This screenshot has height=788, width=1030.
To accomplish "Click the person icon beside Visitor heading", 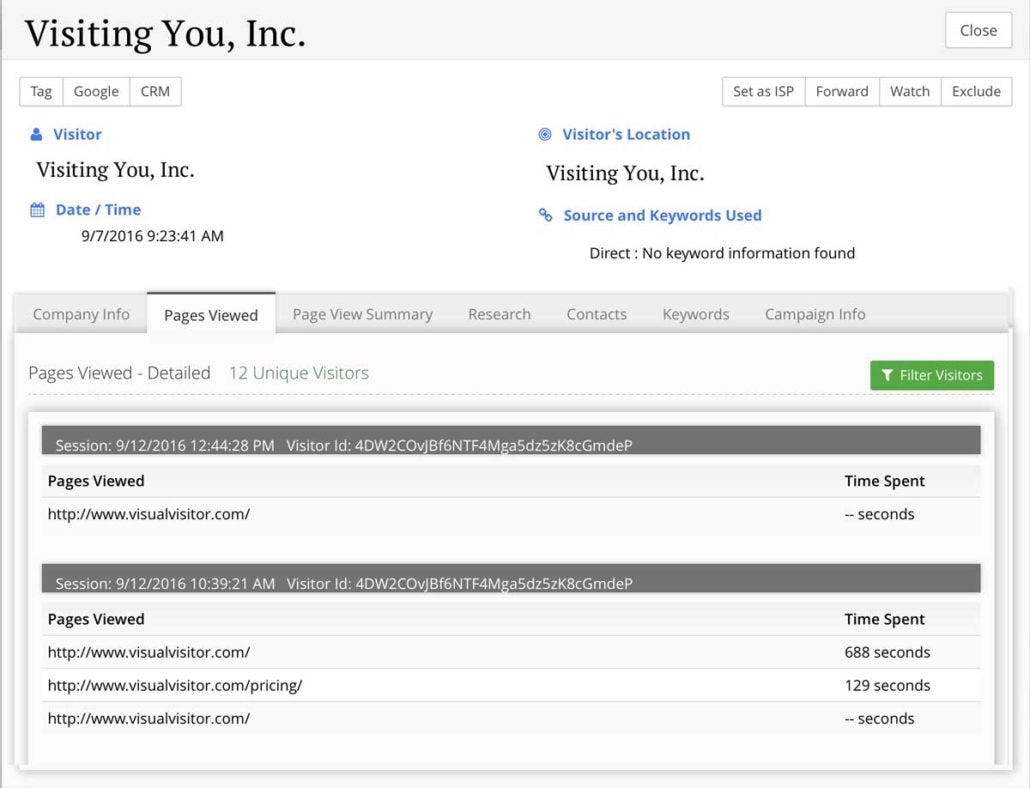I will coord(37,134).
